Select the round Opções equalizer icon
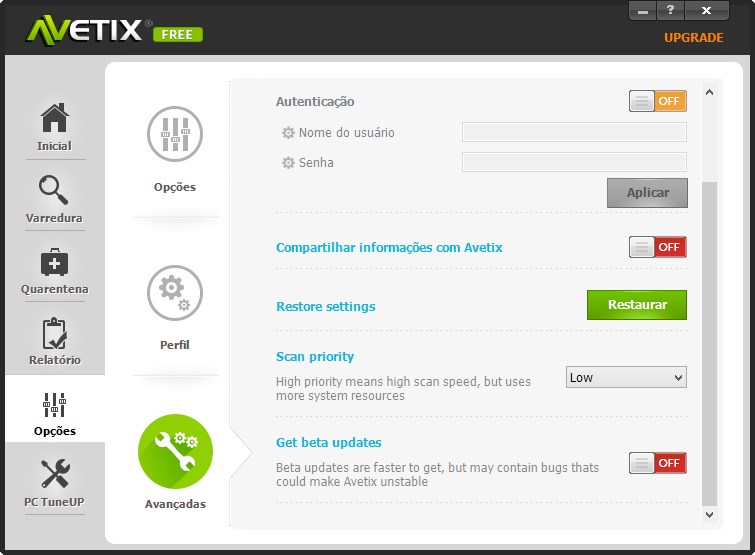The image size is (755, 555). click(175, 134)
